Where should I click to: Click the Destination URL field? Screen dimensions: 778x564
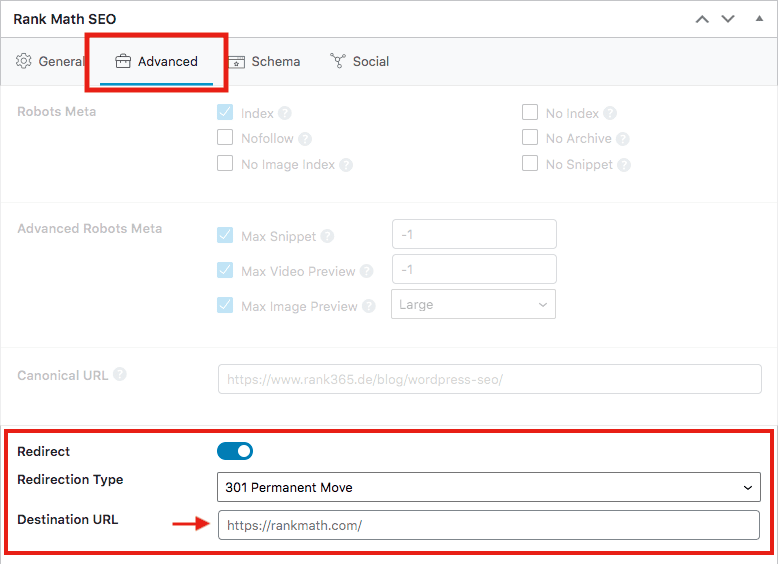pos(489,525)
